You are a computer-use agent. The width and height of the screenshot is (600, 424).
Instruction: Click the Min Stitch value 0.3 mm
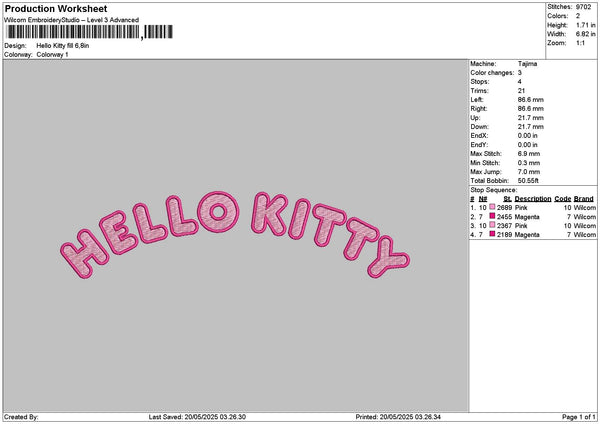click(529, 163)
